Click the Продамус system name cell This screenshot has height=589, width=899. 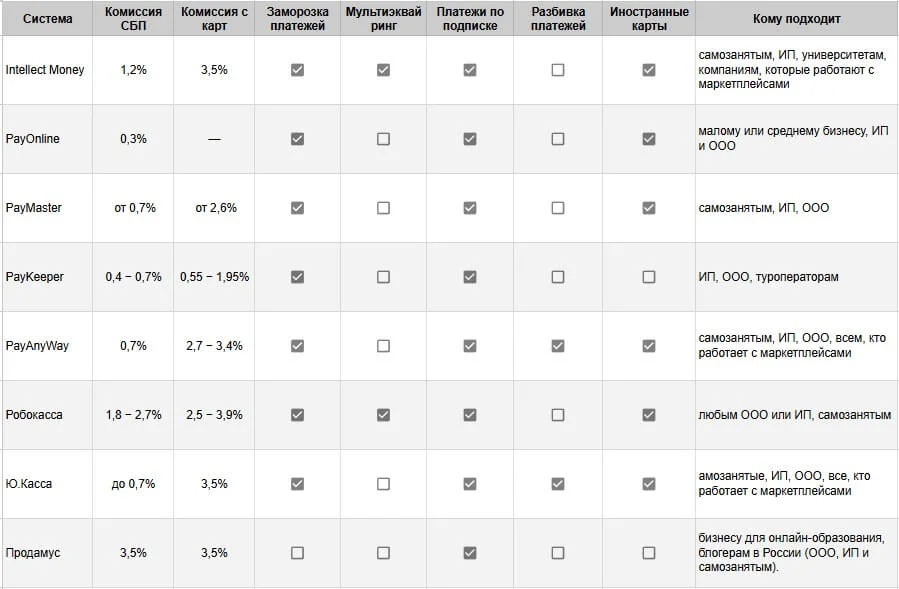(33, 553)
